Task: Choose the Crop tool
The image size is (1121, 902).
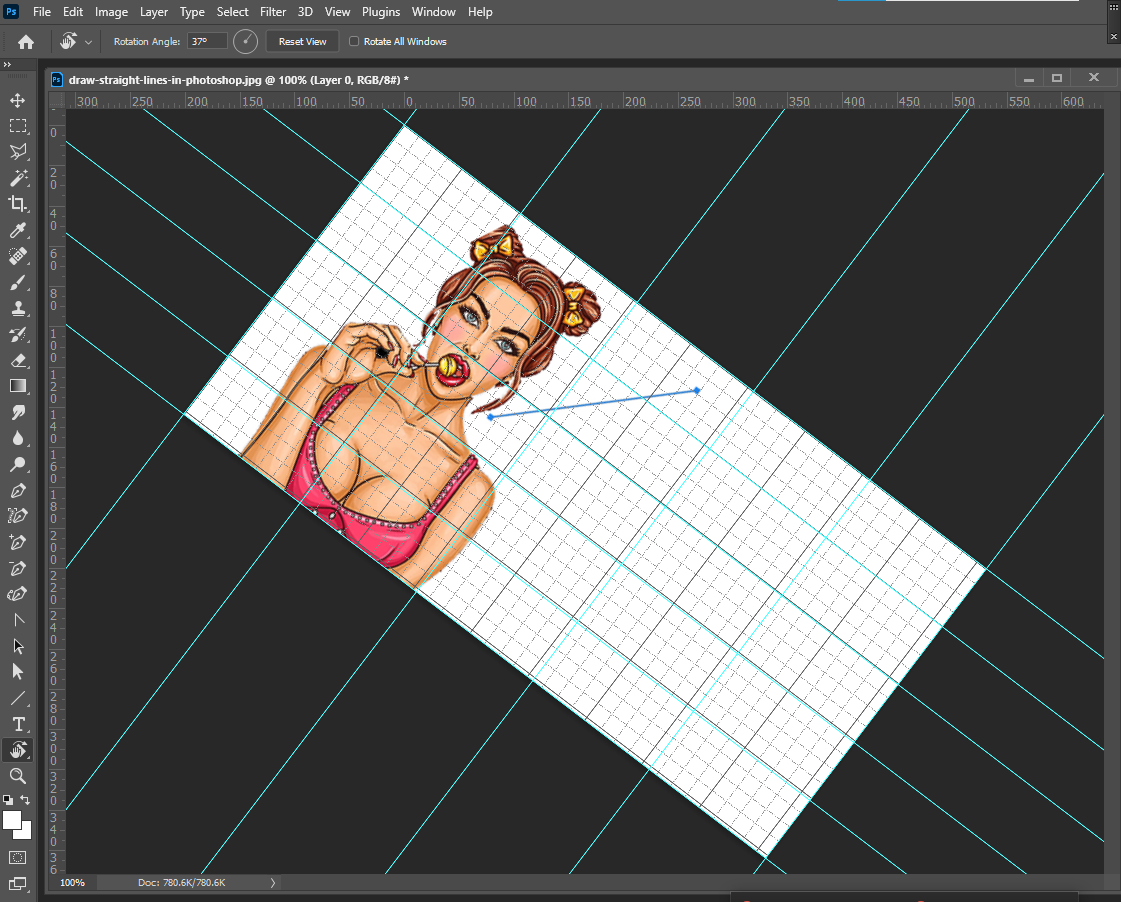Action: 18,204
